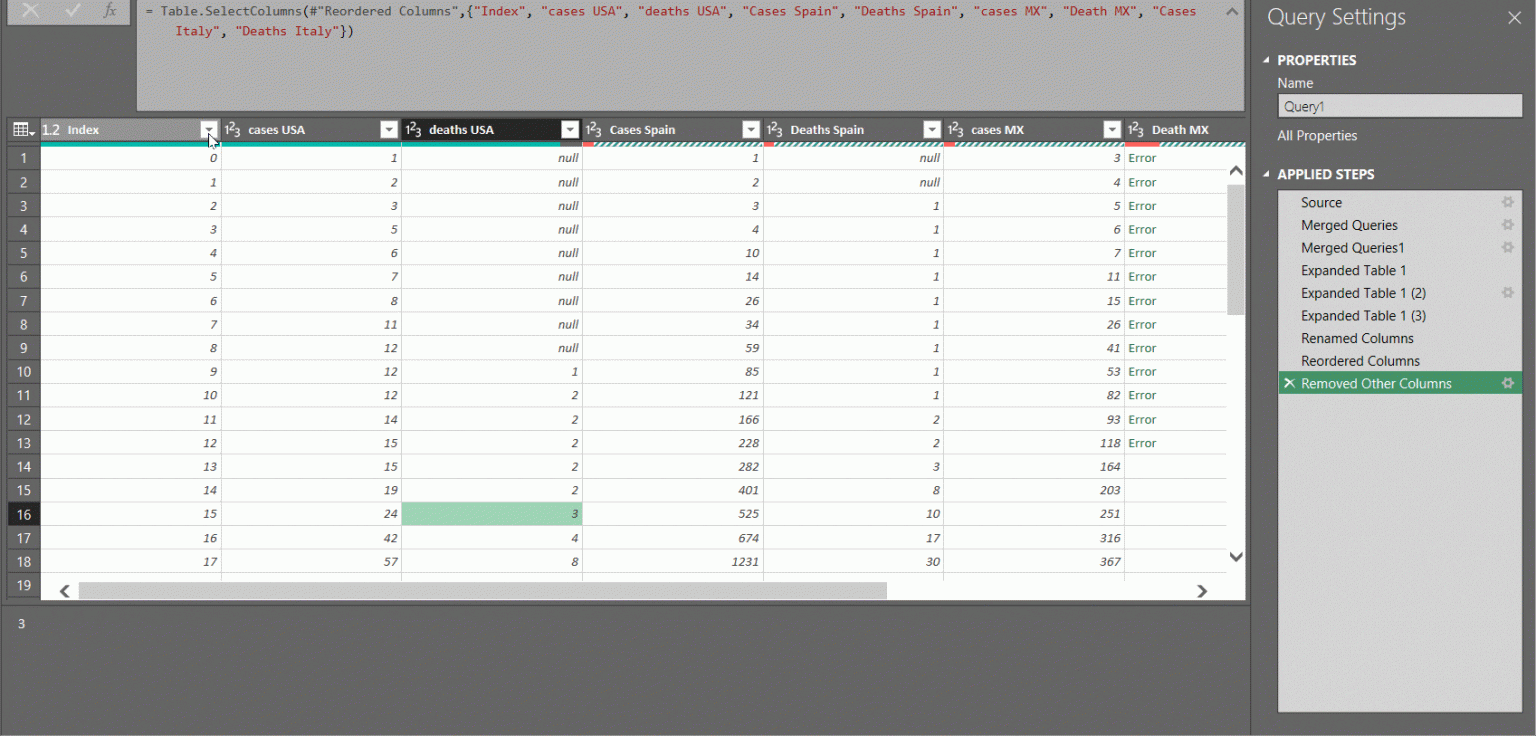Viewport: 1536px width, 736px height.
Task: Open the All Properties link
Action: [1317, 135]
